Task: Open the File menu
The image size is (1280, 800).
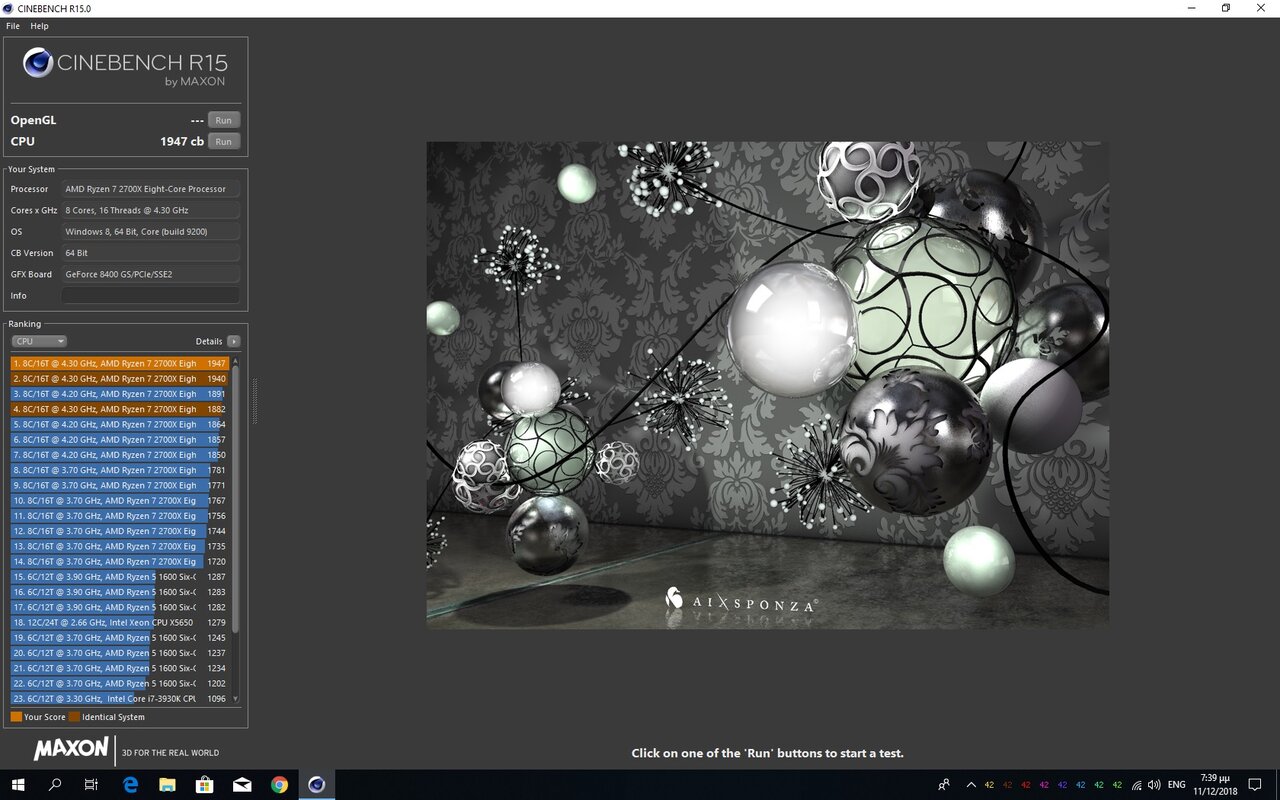Action: pos(13,26)
